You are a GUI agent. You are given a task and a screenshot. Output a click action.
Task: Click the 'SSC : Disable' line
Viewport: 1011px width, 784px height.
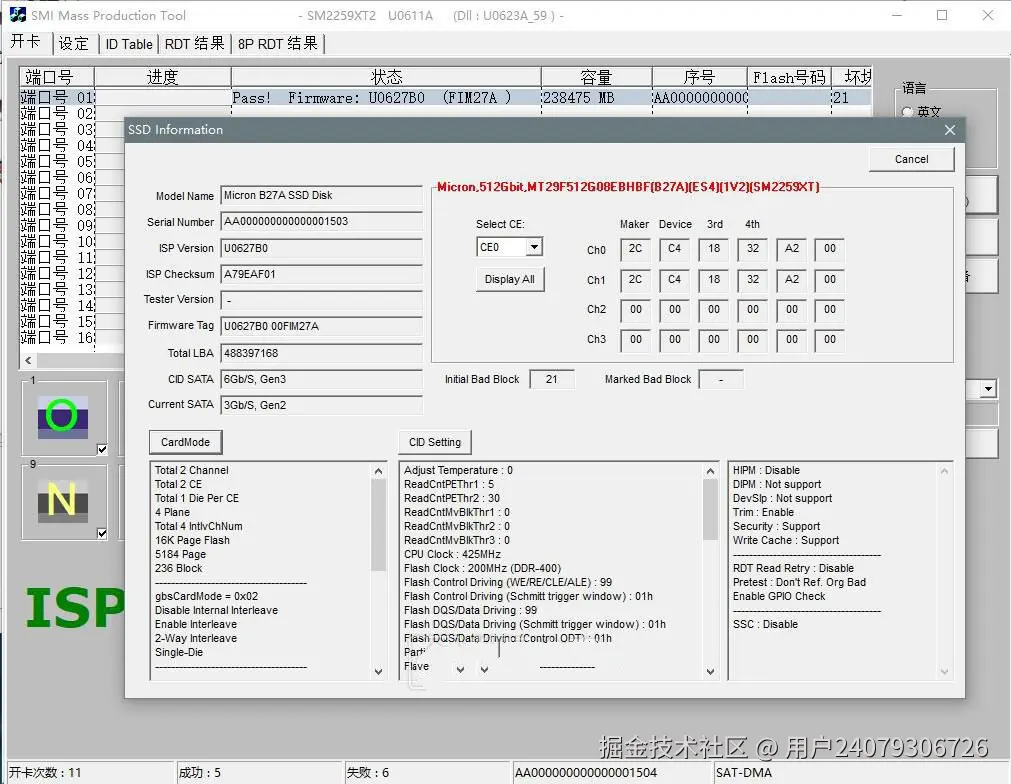(765, 624)
